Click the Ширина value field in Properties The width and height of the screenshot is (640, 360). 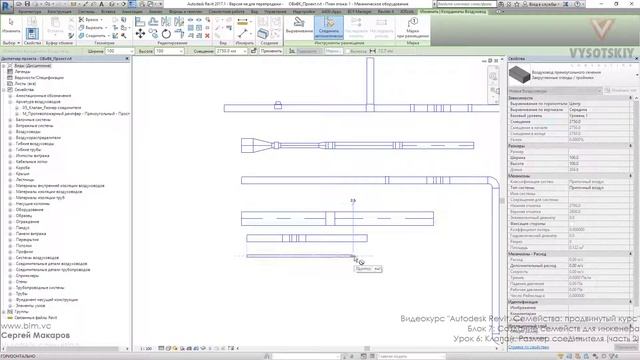tap(598, 158)
